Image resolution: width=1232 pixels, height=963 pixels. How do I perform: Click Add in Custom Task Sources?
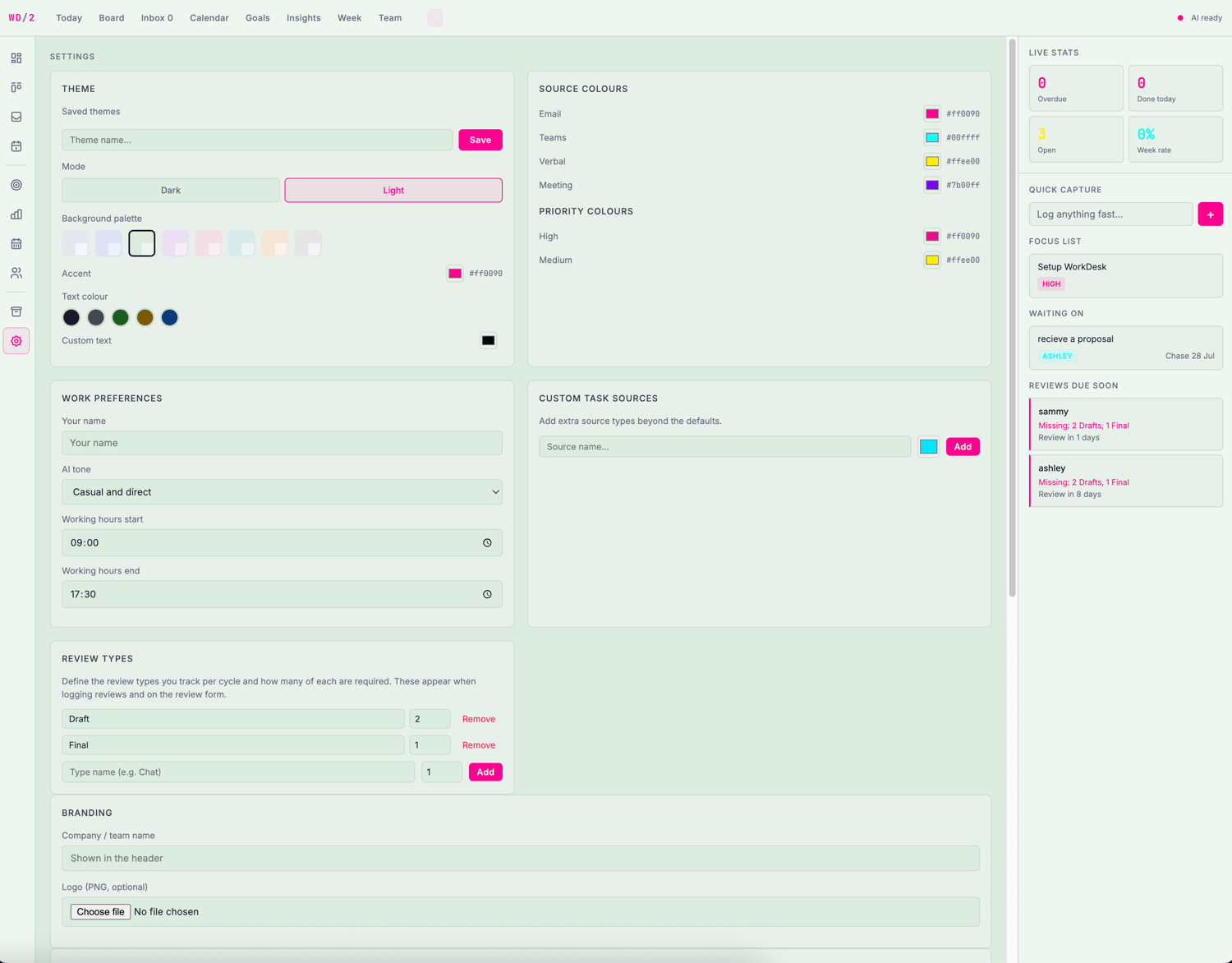[x=963, y=447]
